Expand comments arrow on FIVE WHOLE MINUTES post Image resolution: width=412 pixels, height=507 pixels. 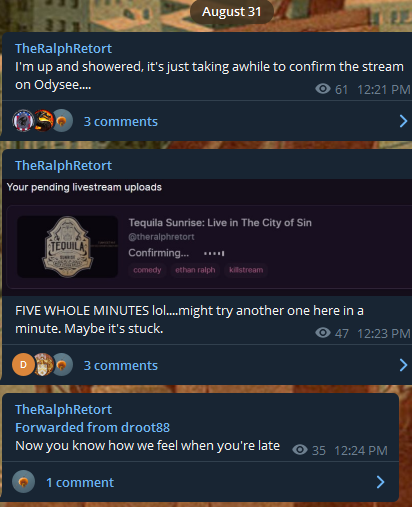pos(403,365)
